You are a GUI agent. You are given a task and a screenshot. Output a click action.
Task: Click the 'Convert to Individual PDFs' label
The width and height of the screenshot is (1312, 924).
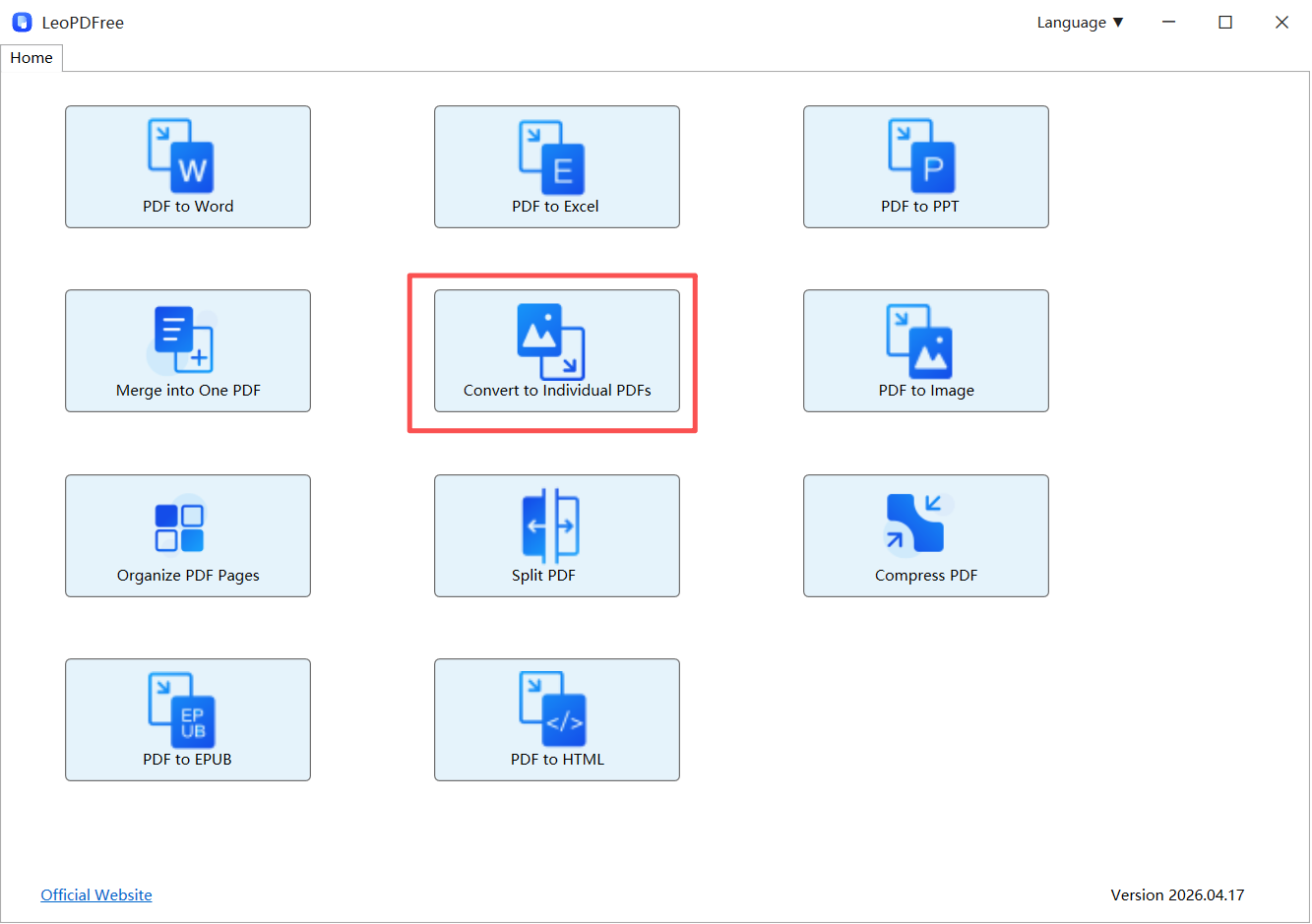coord(557,391)
